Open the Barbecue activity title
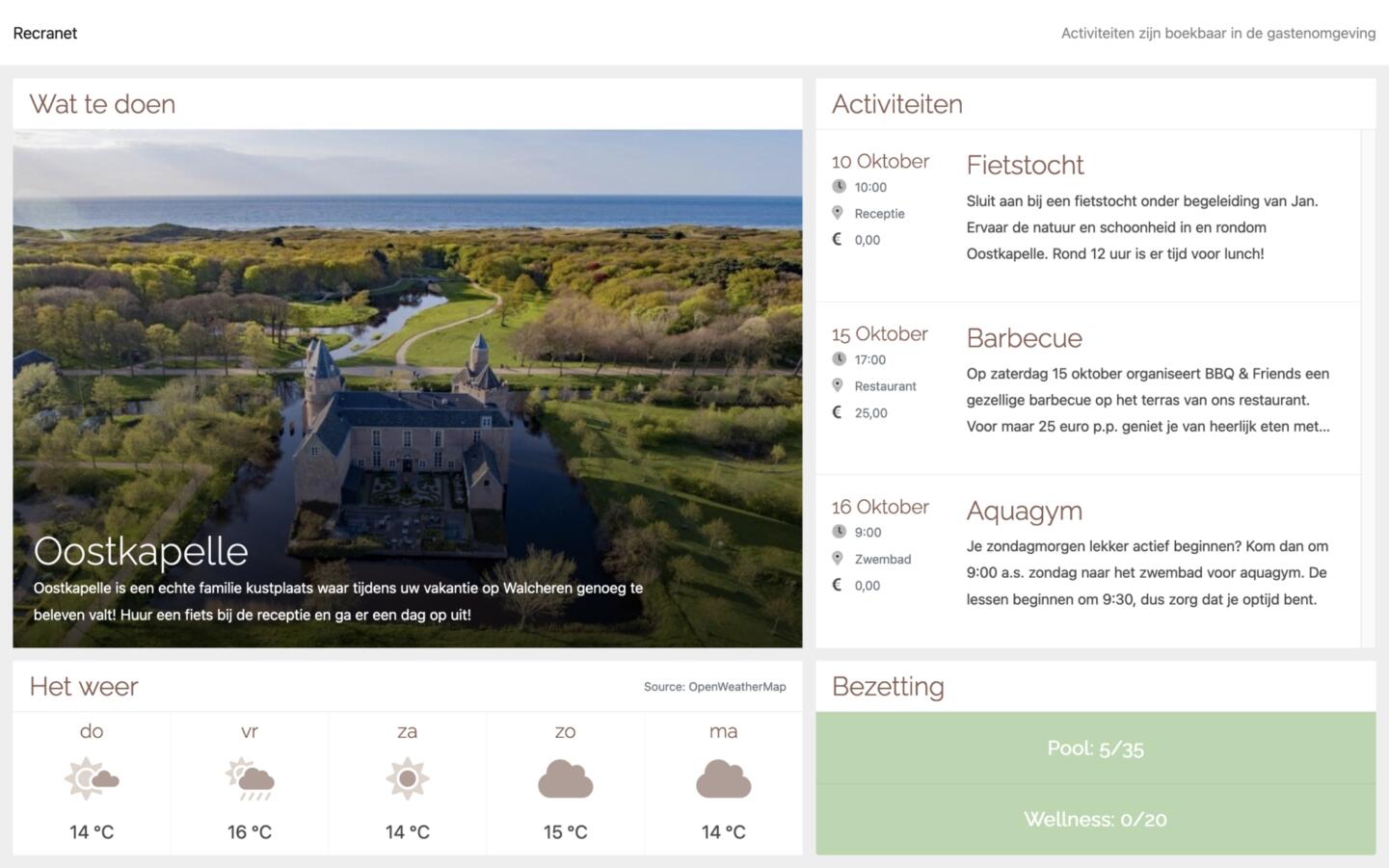Screen dimensions: 1389x868 [x=1024, y=338]
